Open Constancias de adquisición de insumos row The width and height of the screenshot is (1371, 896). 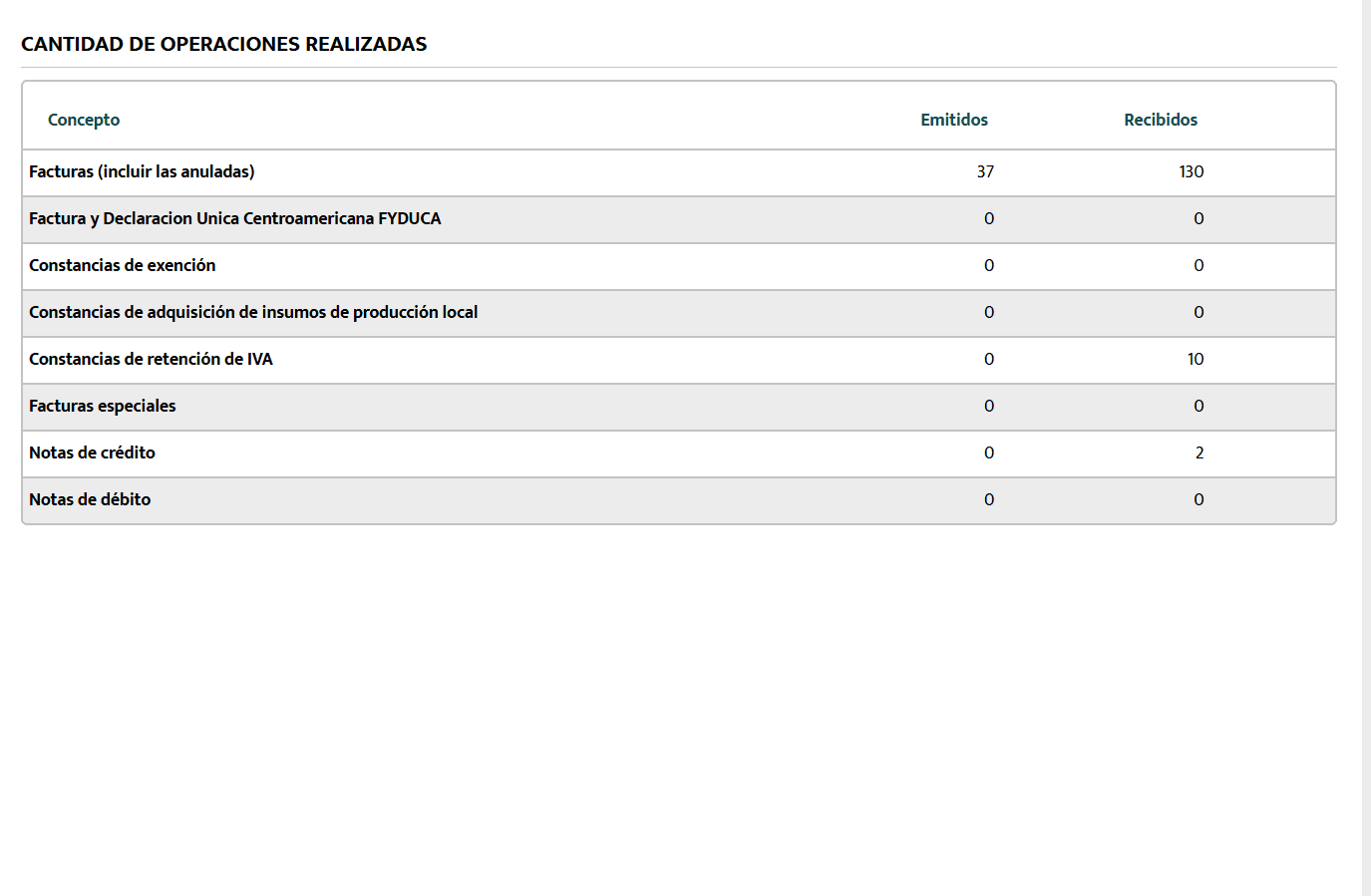click(253, 312)
